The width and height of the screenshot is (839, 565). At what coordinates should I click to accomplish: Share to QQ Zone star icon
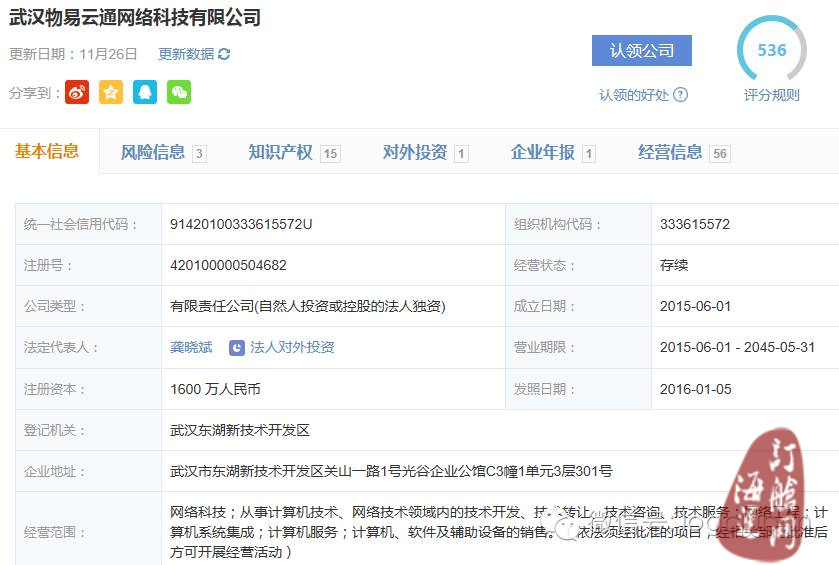(x=111, y=92)
